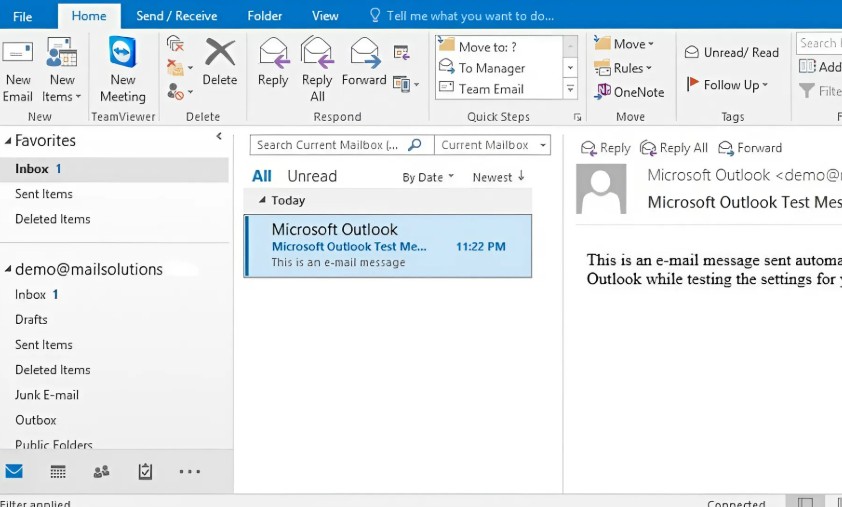The height and width of the screenshot is (507, 842).
Task: Open the Follow Up flag menu
Action: [x=728, y=84]
